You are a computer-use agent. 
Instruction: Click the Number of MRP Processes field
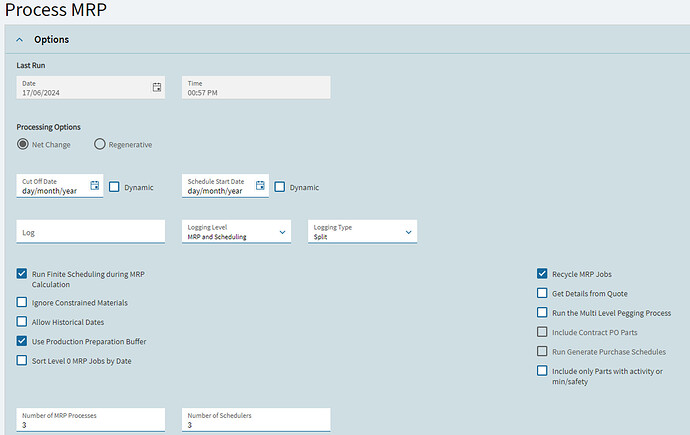[x=91, y=420]
